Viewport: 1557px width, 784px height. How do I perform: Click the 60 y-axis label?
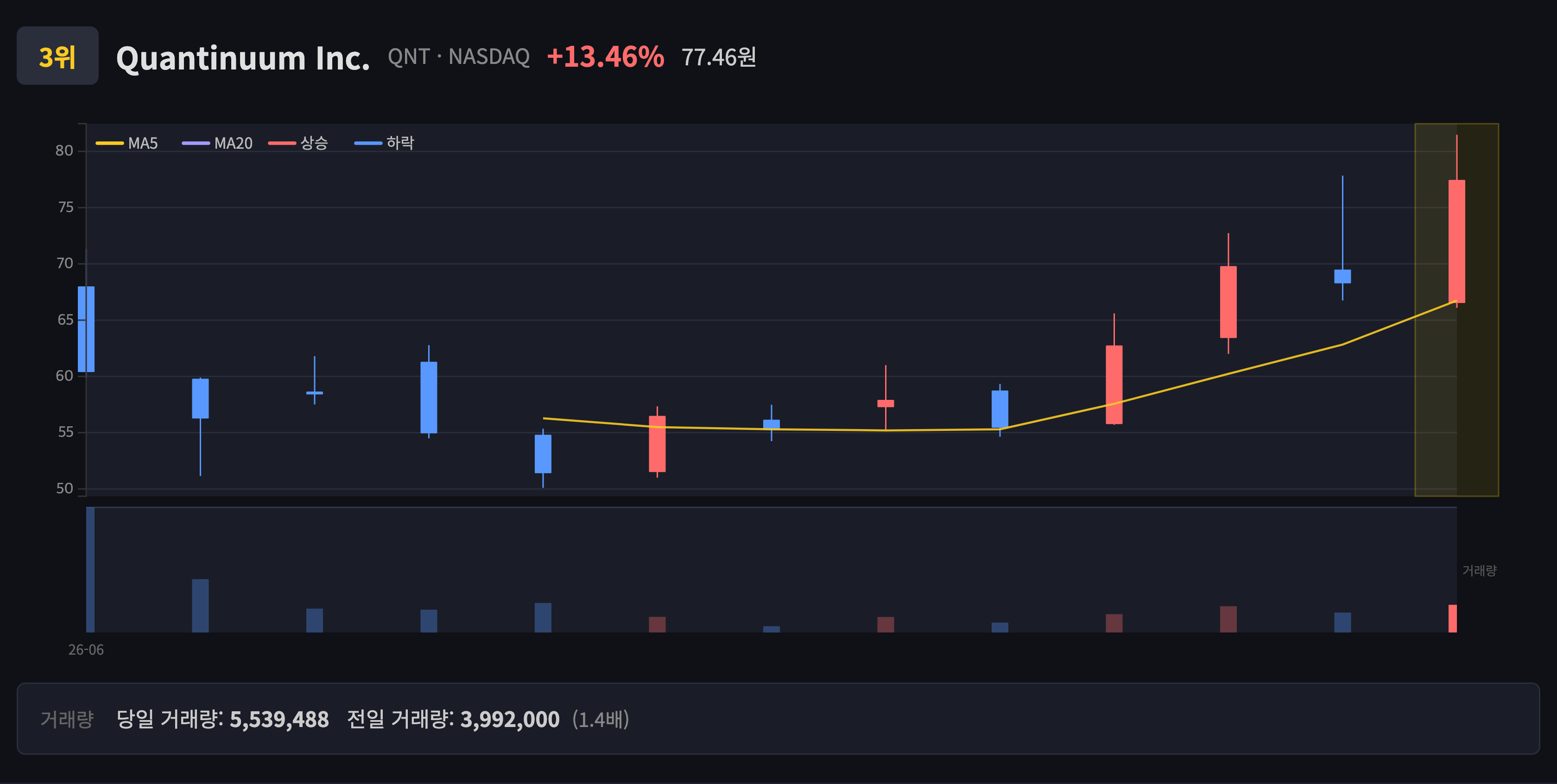(64, 376)
